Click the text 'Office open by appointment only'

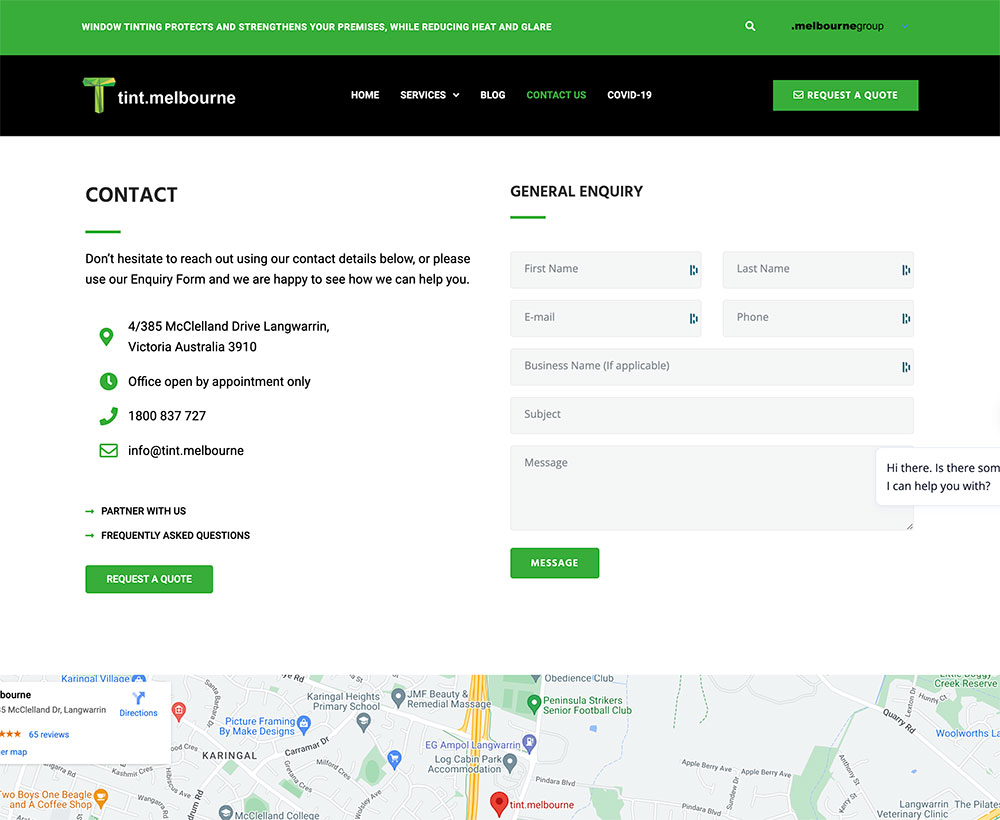[x=219, y=381]
